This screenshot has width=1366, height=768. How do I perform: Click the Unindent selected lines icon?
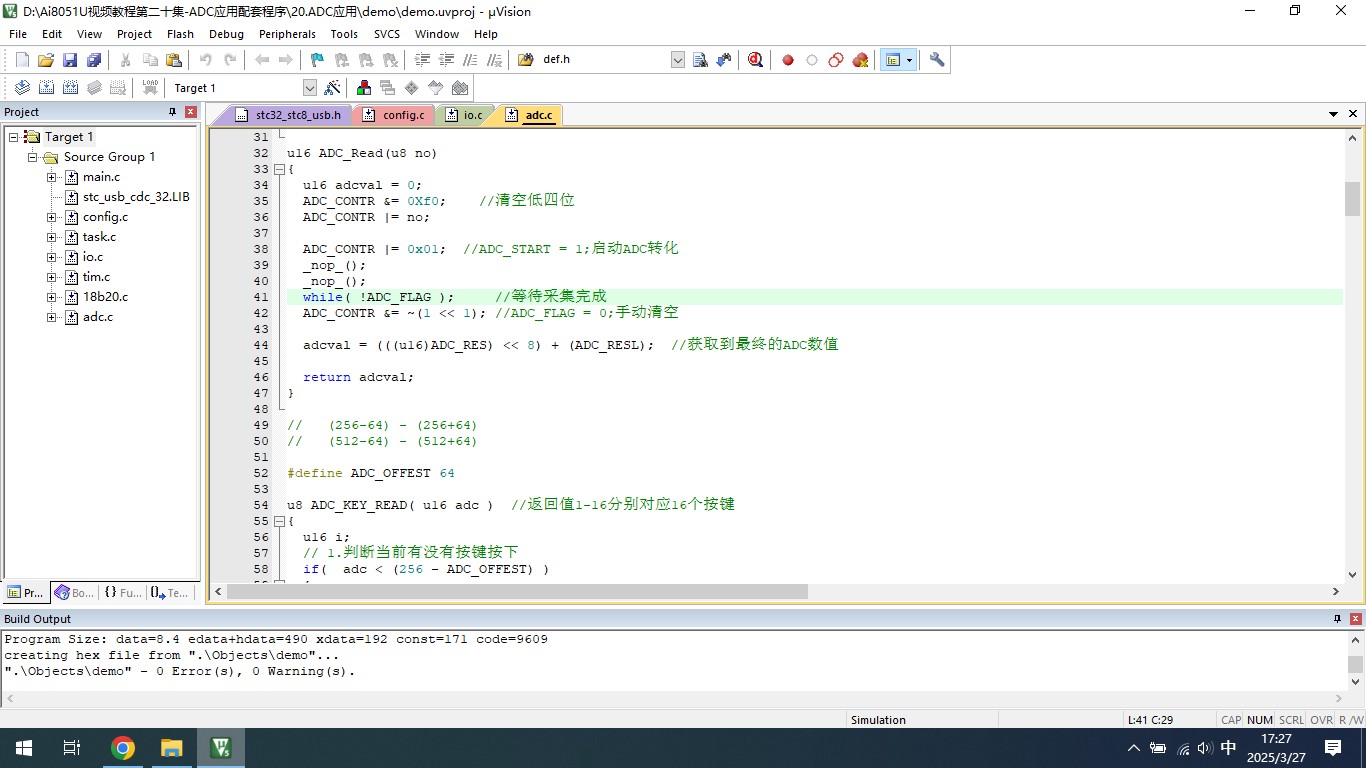(446, 60)
